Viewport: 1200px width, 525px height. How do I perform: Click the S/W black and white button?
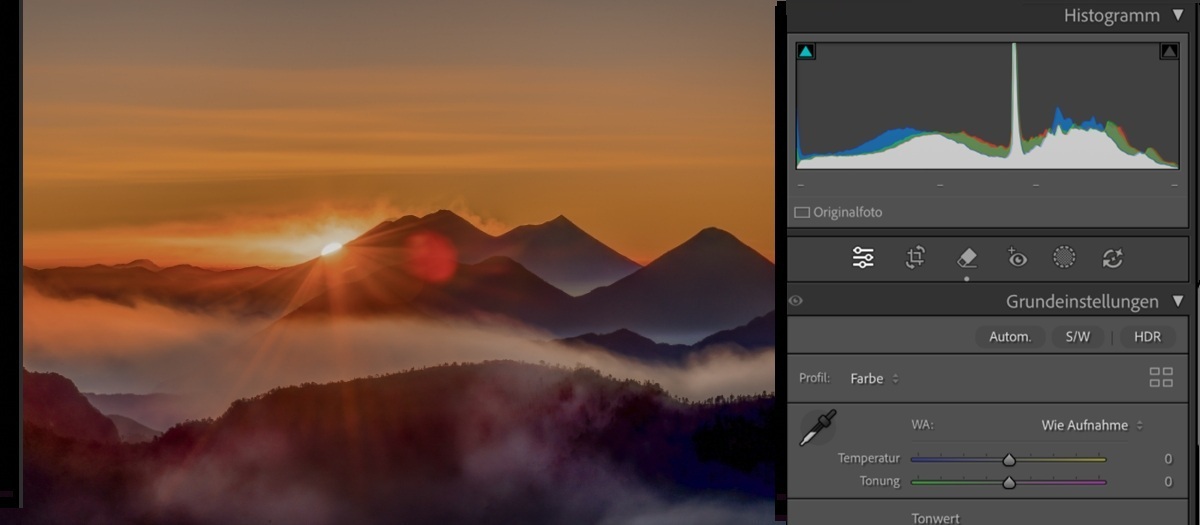pyautogui.click(x=1078, y=337)
